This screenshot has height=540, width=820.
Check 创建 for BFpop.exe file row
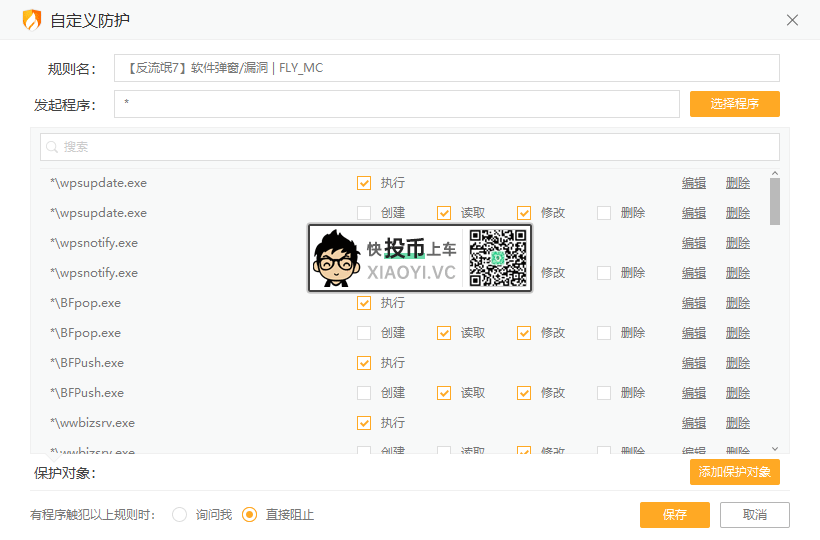(x=364, y=333)
